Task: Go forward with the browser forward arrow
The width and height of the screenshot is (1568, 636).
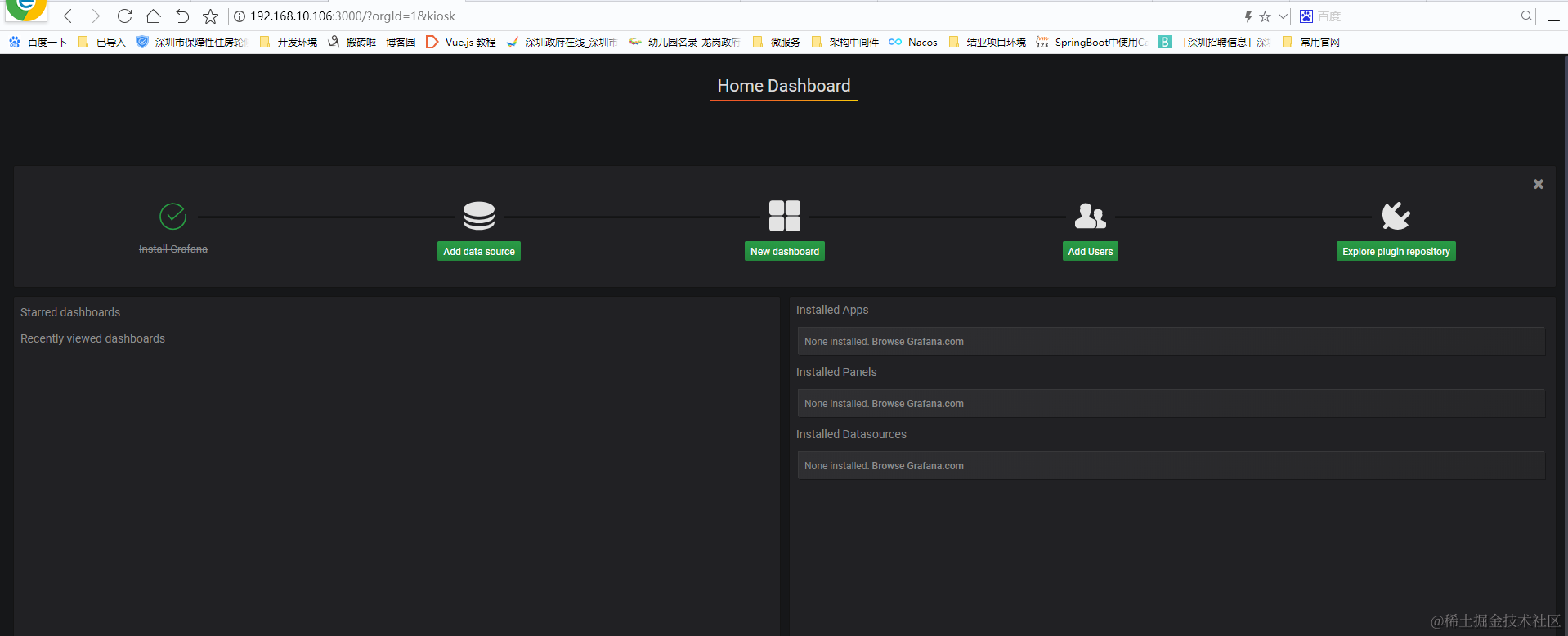Action: point(96,16)
